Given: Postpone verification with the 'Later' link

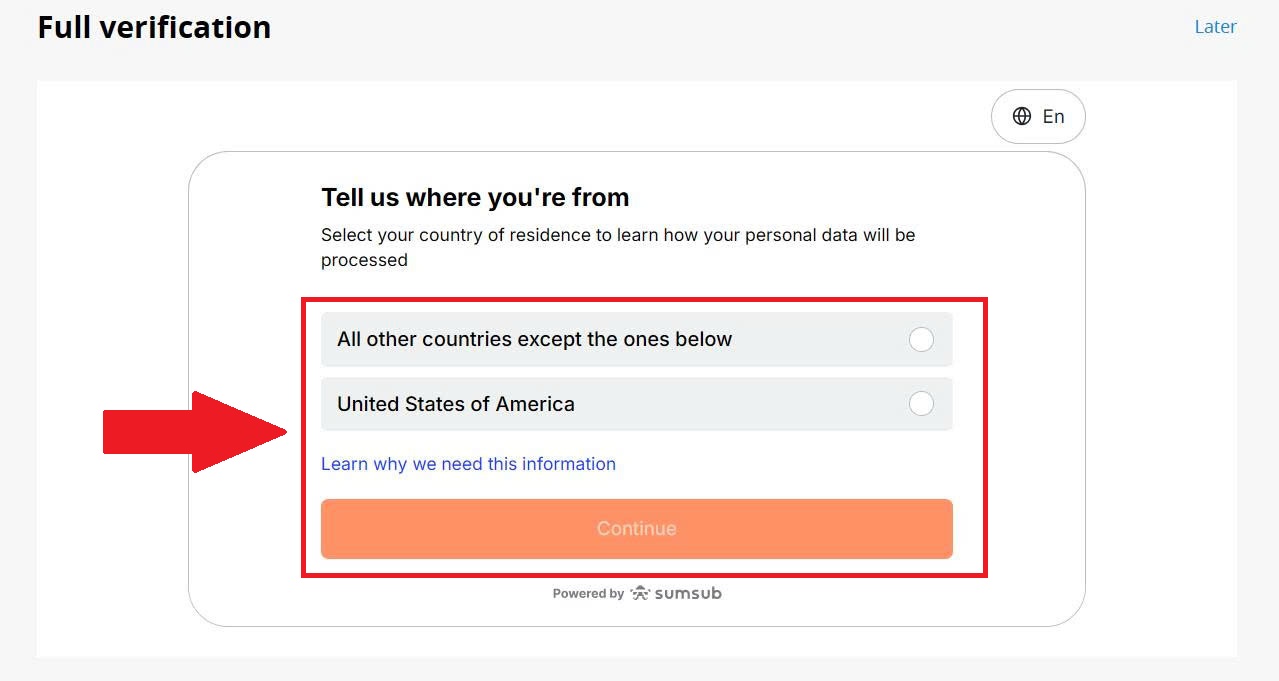Looking at the screenshot, I should coord(1215,27).
